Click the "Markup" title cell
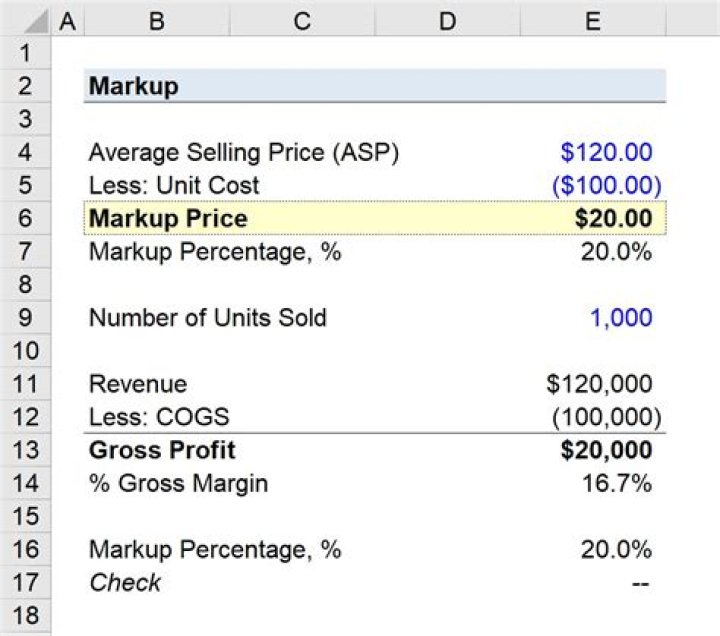 tap(134, 86)
